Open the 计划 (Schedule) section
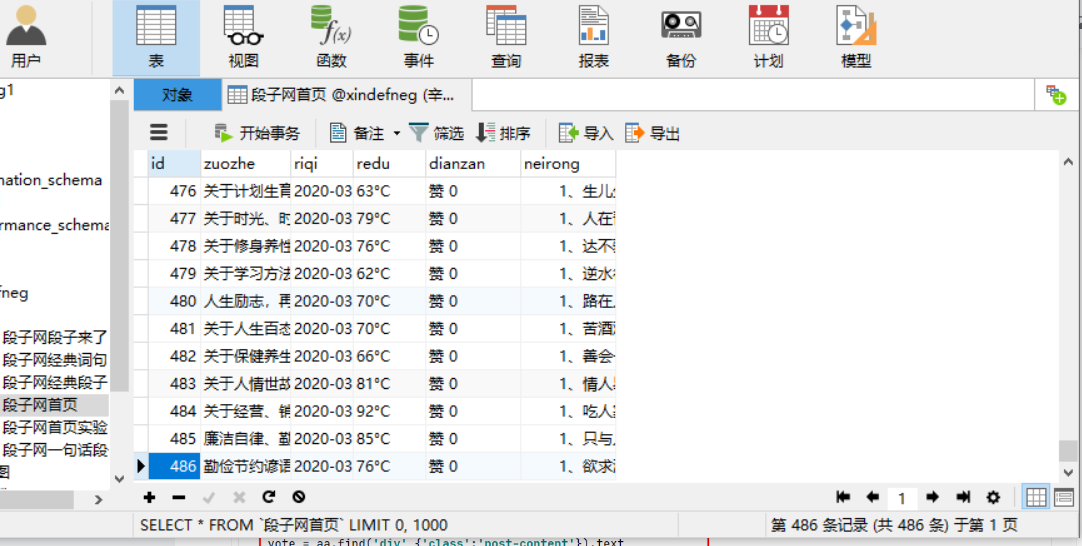 (x=769, y=37)
